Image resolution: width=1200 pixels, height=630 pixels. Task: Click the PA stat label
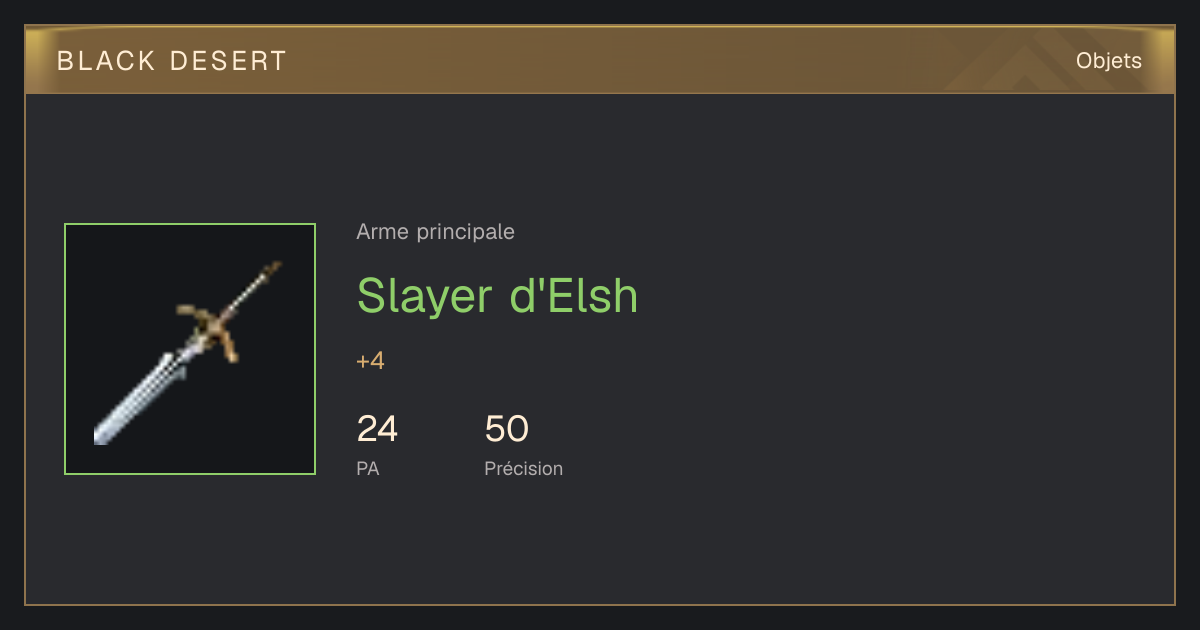point(368,468)
